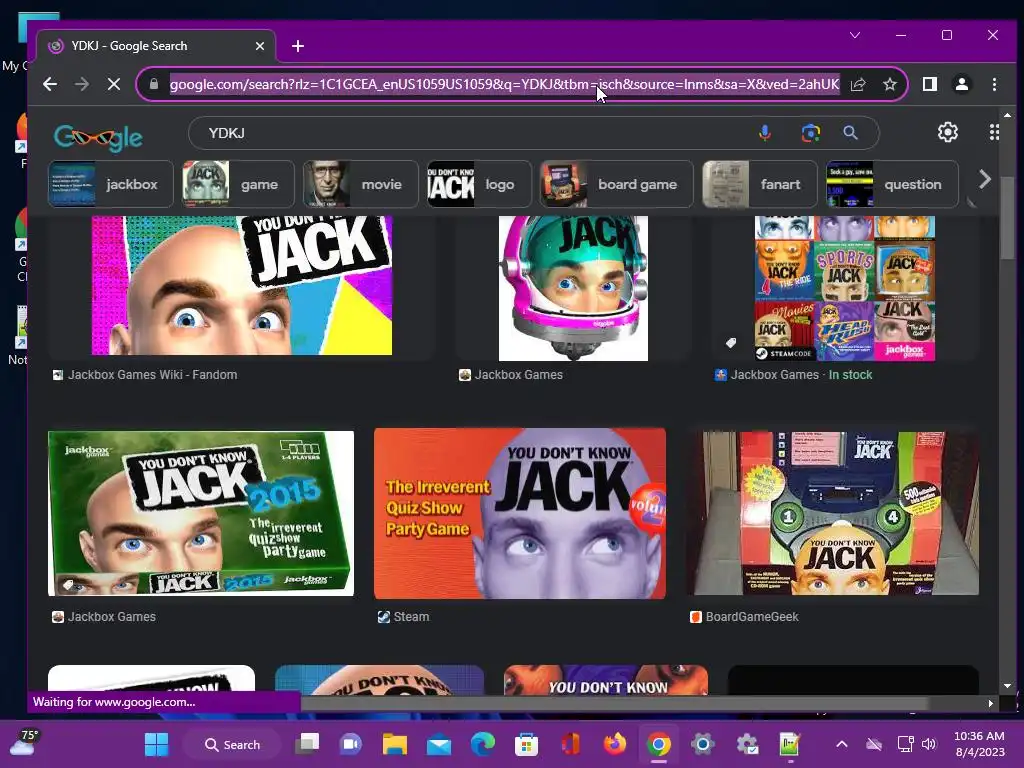1024x768 pixels.
Task: Filter images by question chip
Action: (892, 184)
